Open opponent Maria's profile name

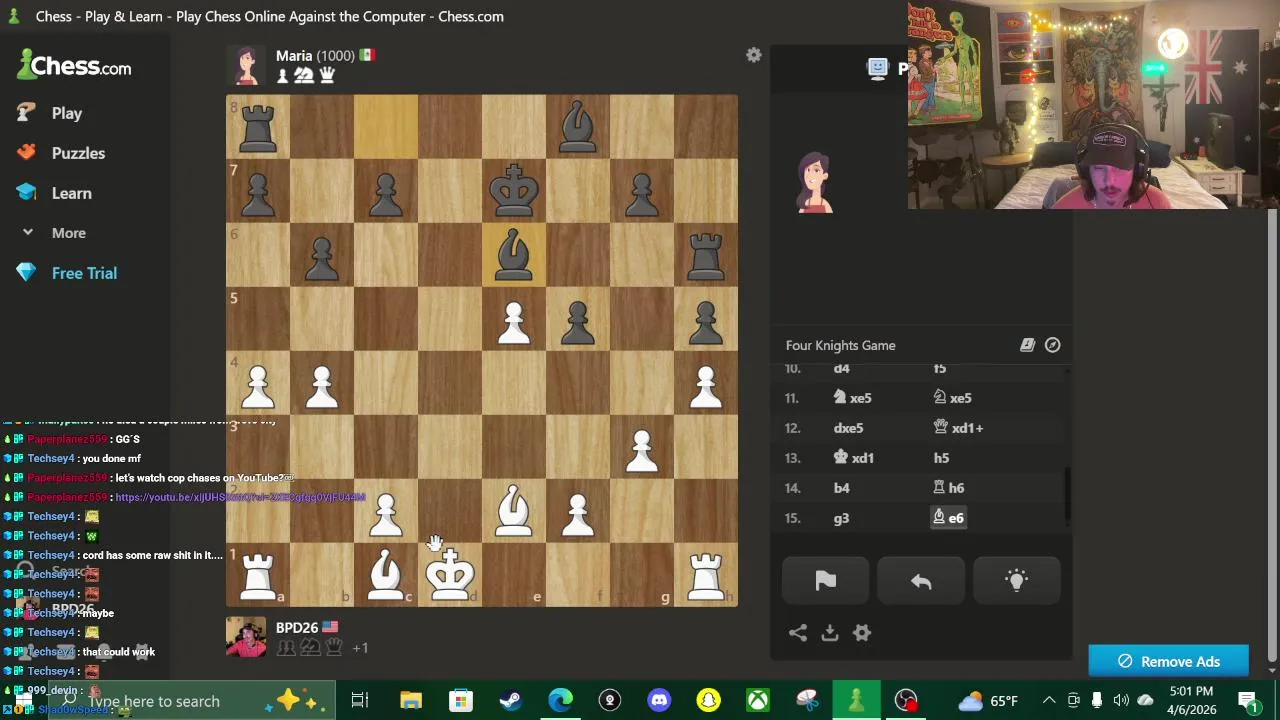pos(294,55)
